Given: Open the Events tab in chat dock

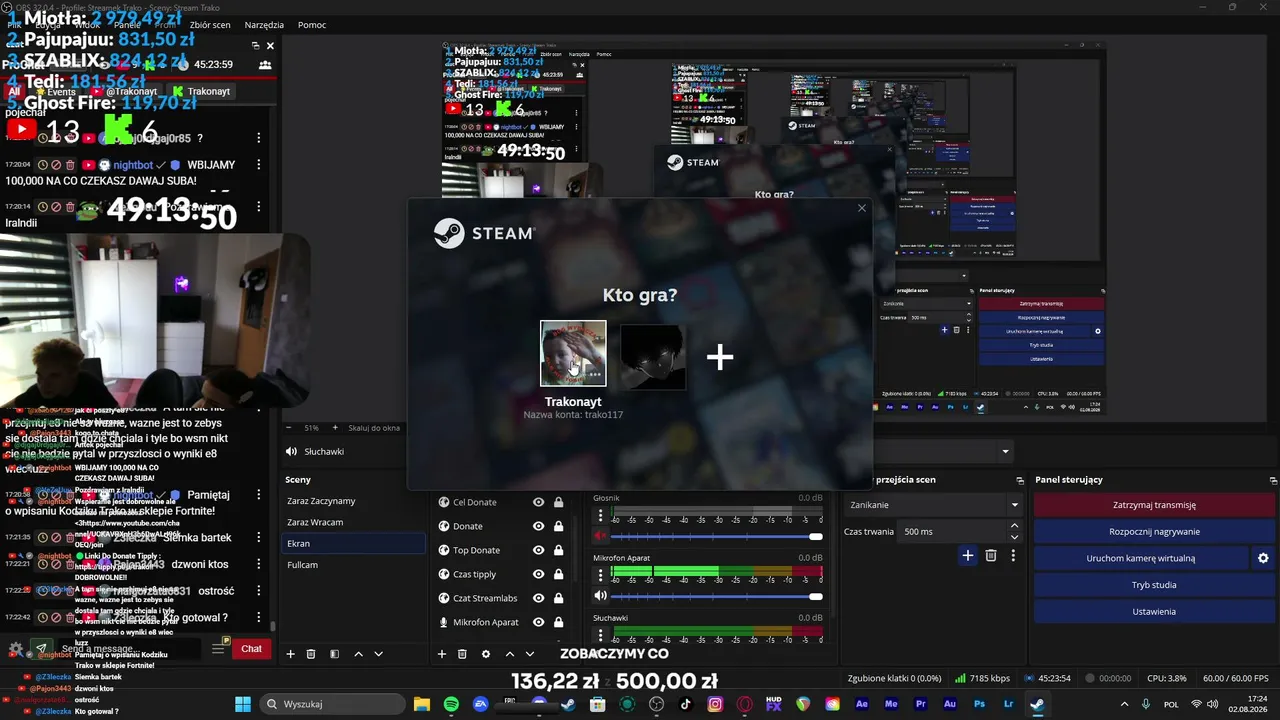Looking at the screenshot, I should tap(54, 91).
